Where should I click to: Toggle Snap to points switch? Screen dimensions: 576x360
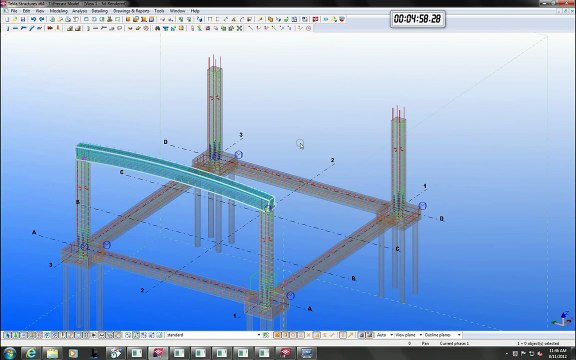277,335
